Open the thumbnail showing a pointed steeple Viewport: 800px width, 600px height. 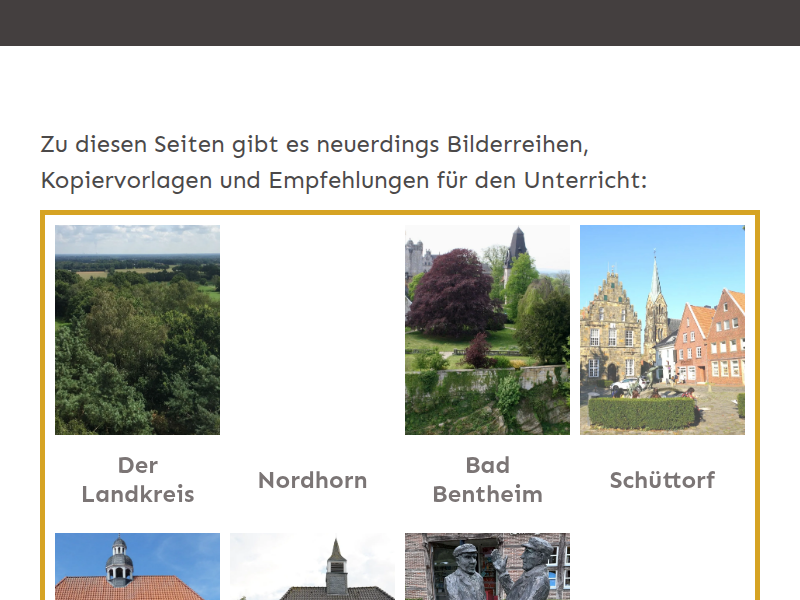[312, 567]
